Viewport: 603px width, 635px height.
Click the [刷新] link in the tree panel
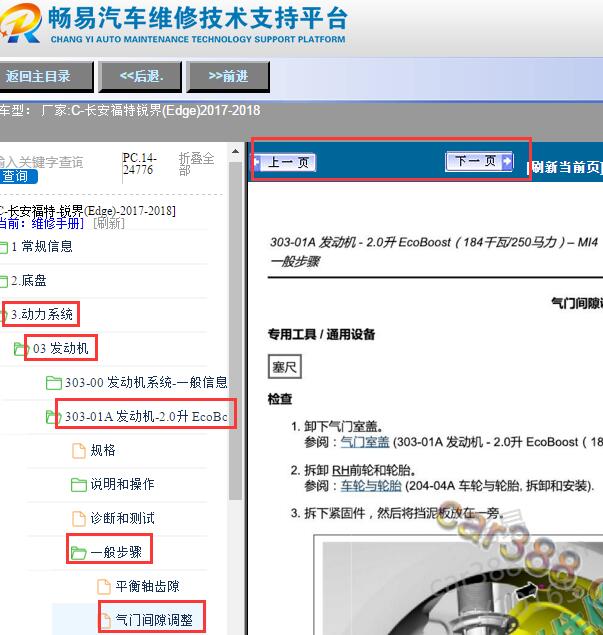[x=109, y=224]
